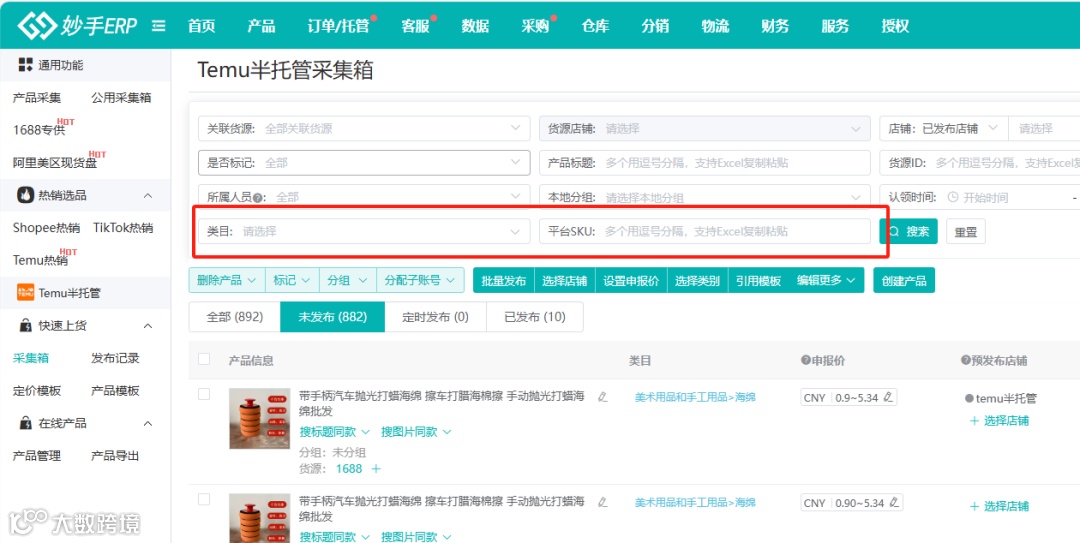
Task: Click the 选择店铺 toolbar button
Action: point(565,280)
